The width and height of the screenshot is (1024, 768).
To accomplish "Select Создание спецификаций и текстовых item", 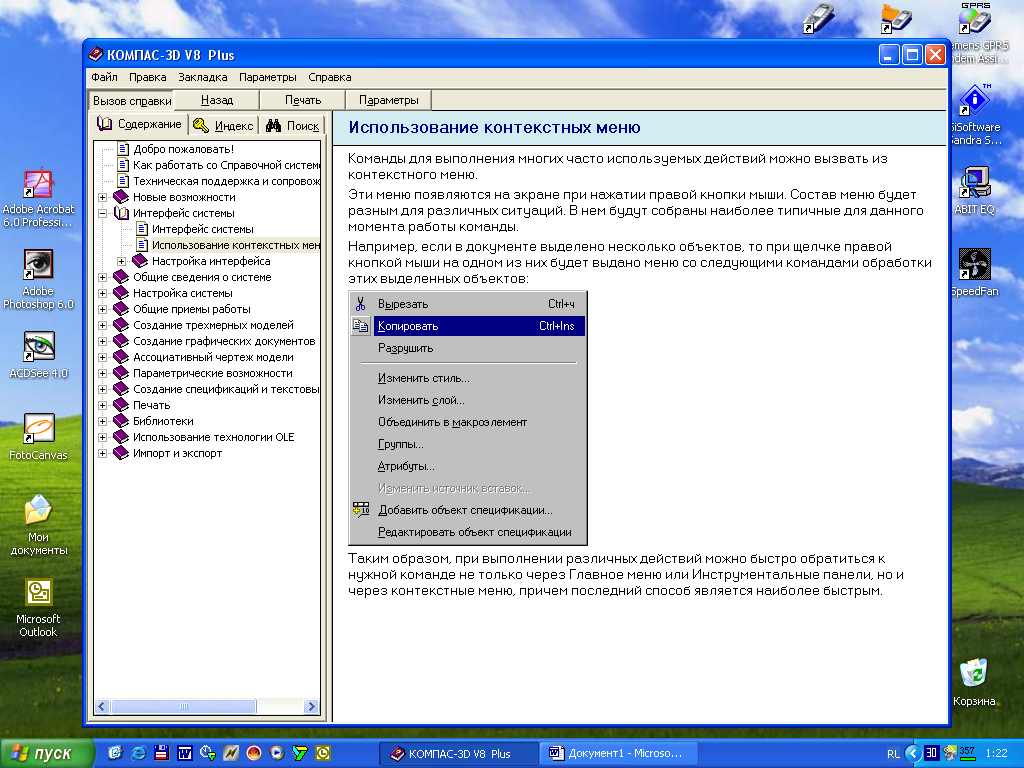I will (x=226, y=389).
